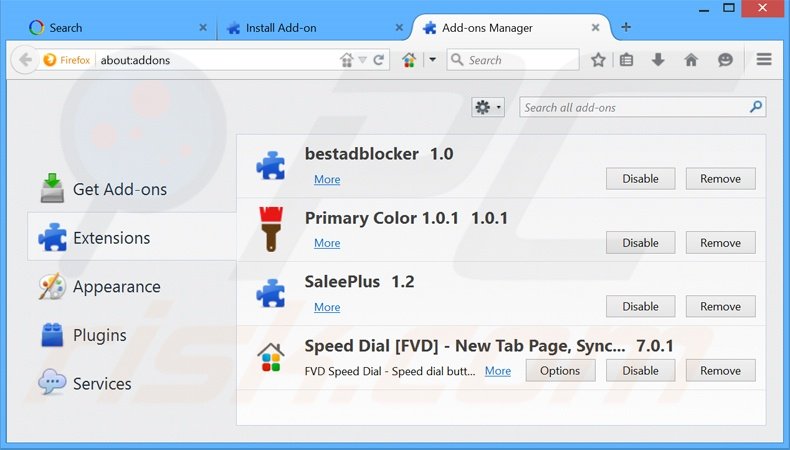790x450 pixels.
Task: Open the chat smiley face icon
Action: pos(725,60)
